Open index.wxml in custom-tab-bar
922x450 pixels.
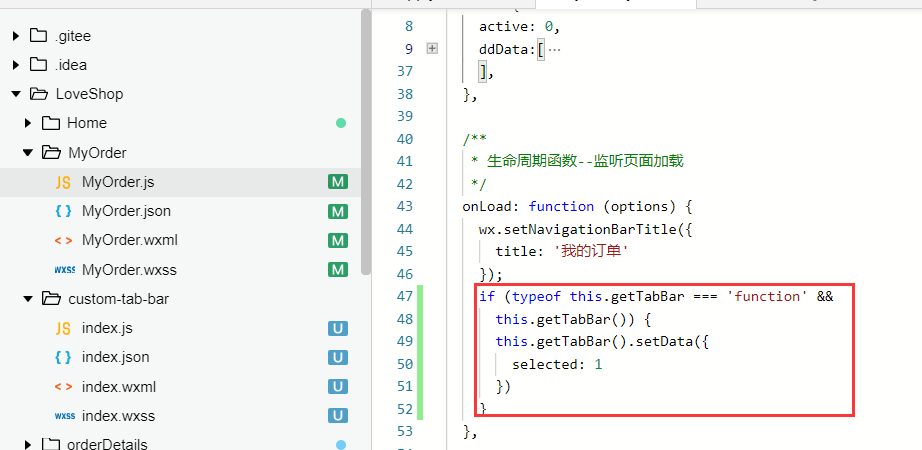pos(119,386)
